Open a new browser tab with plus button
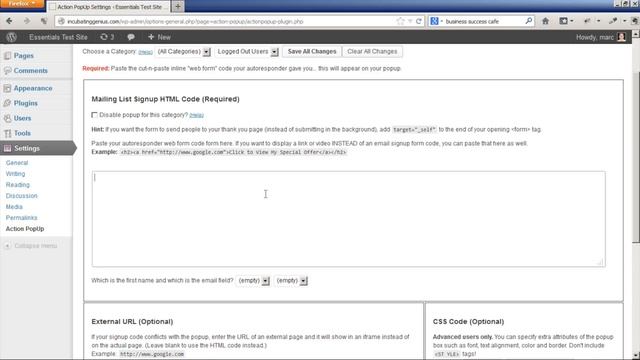Screen dimensions: 640x360 coord(178,7)
